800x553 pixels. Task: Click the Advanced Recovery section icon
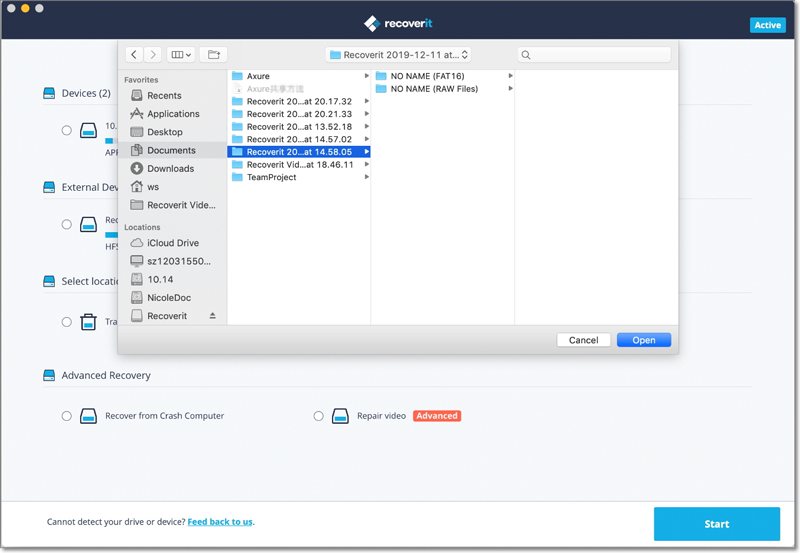[x=49, y=375]
